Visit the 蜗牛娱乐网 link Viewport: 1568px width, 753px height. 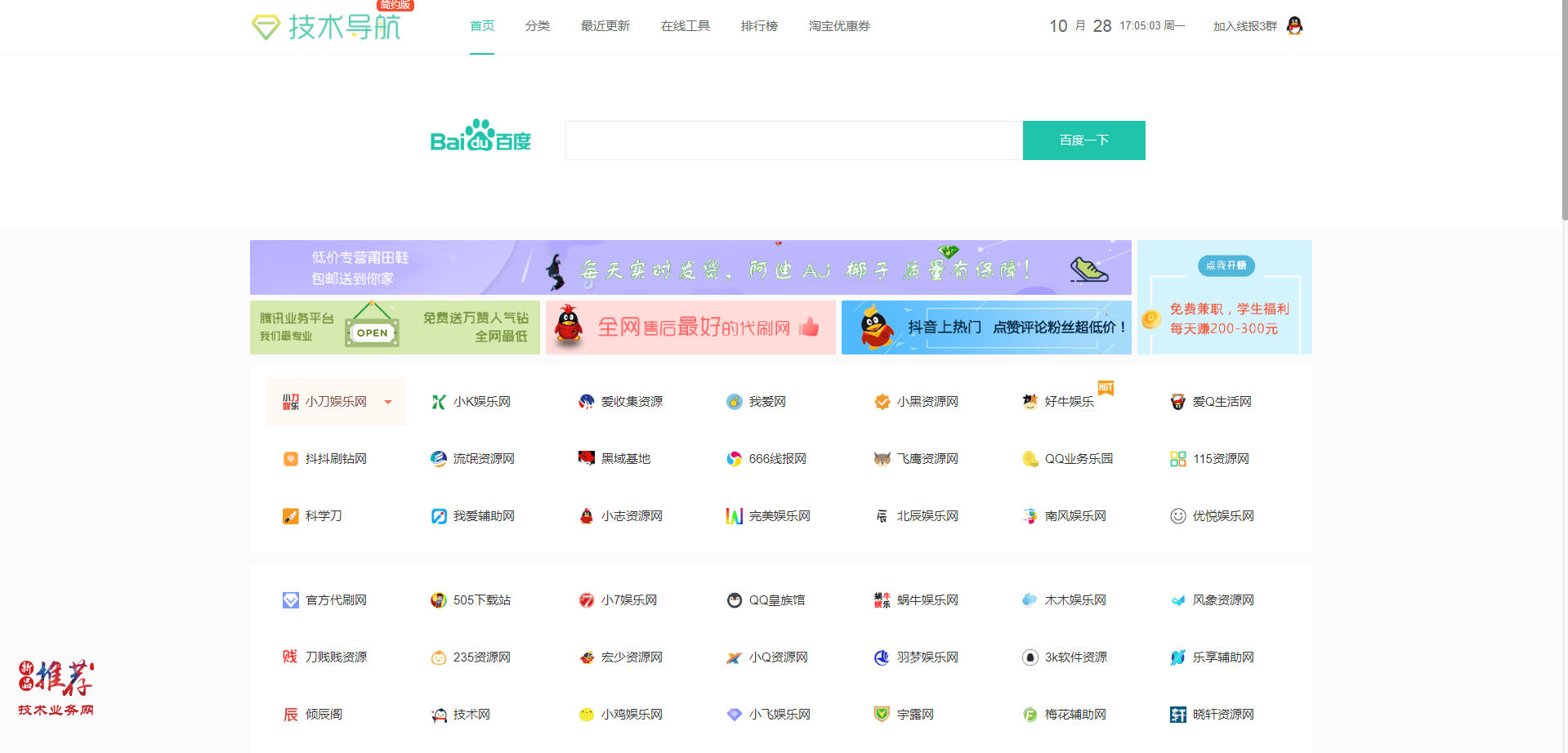coord(928,599)
